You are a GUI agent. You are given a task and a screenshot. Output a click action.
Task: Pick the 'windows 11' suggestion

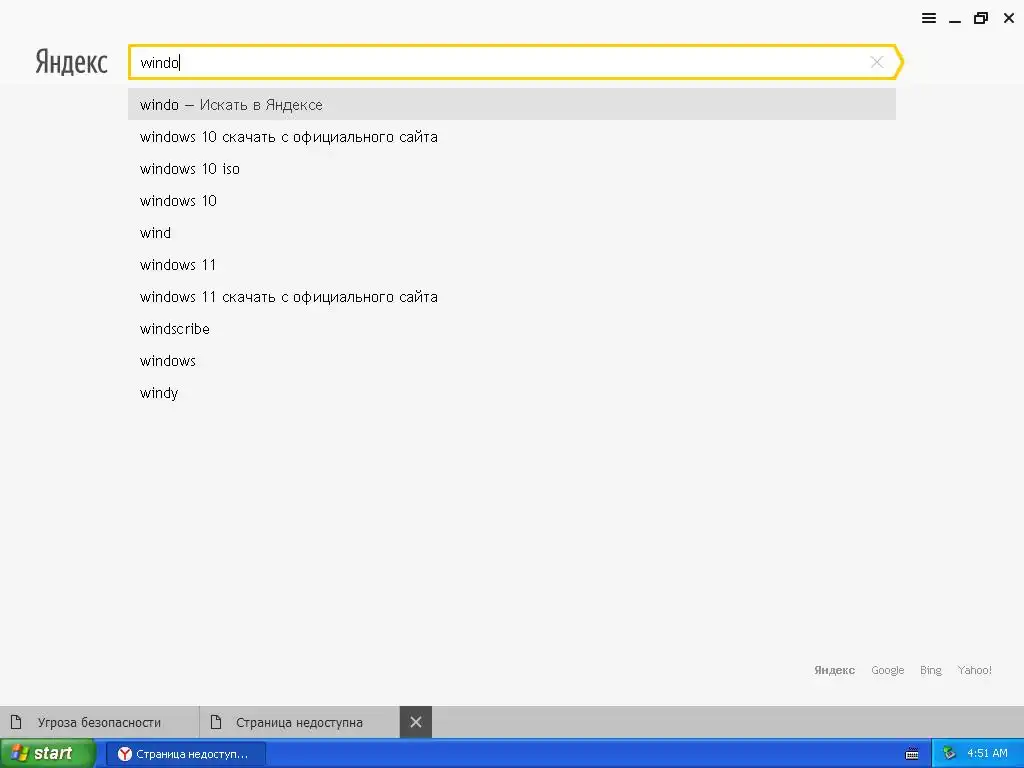pyautogui.click(x=512, y=264)
